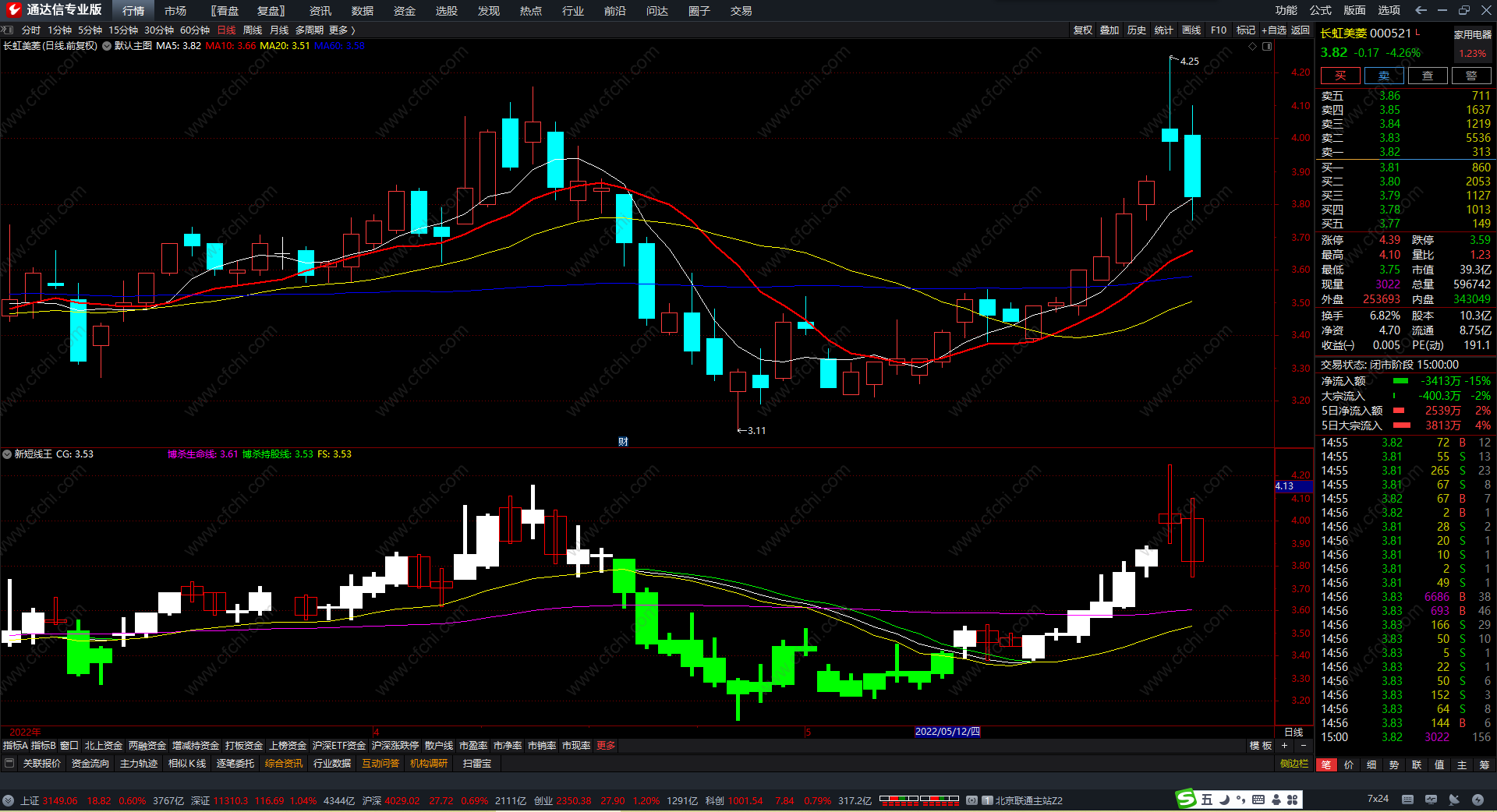Click the period bar left-edge icon
1497x812 pixels.
[7, 30]
